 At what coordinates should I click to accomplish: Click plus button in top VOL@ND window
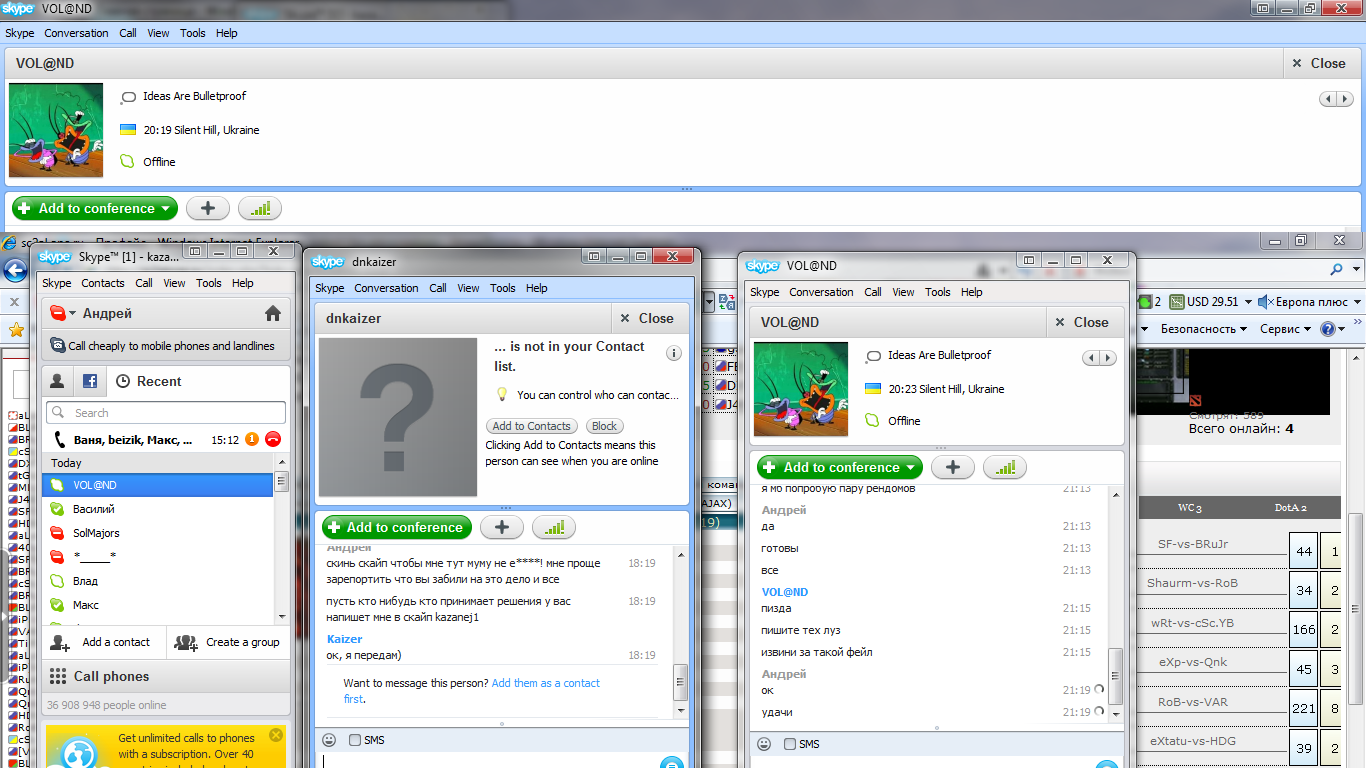coord(208,209)
